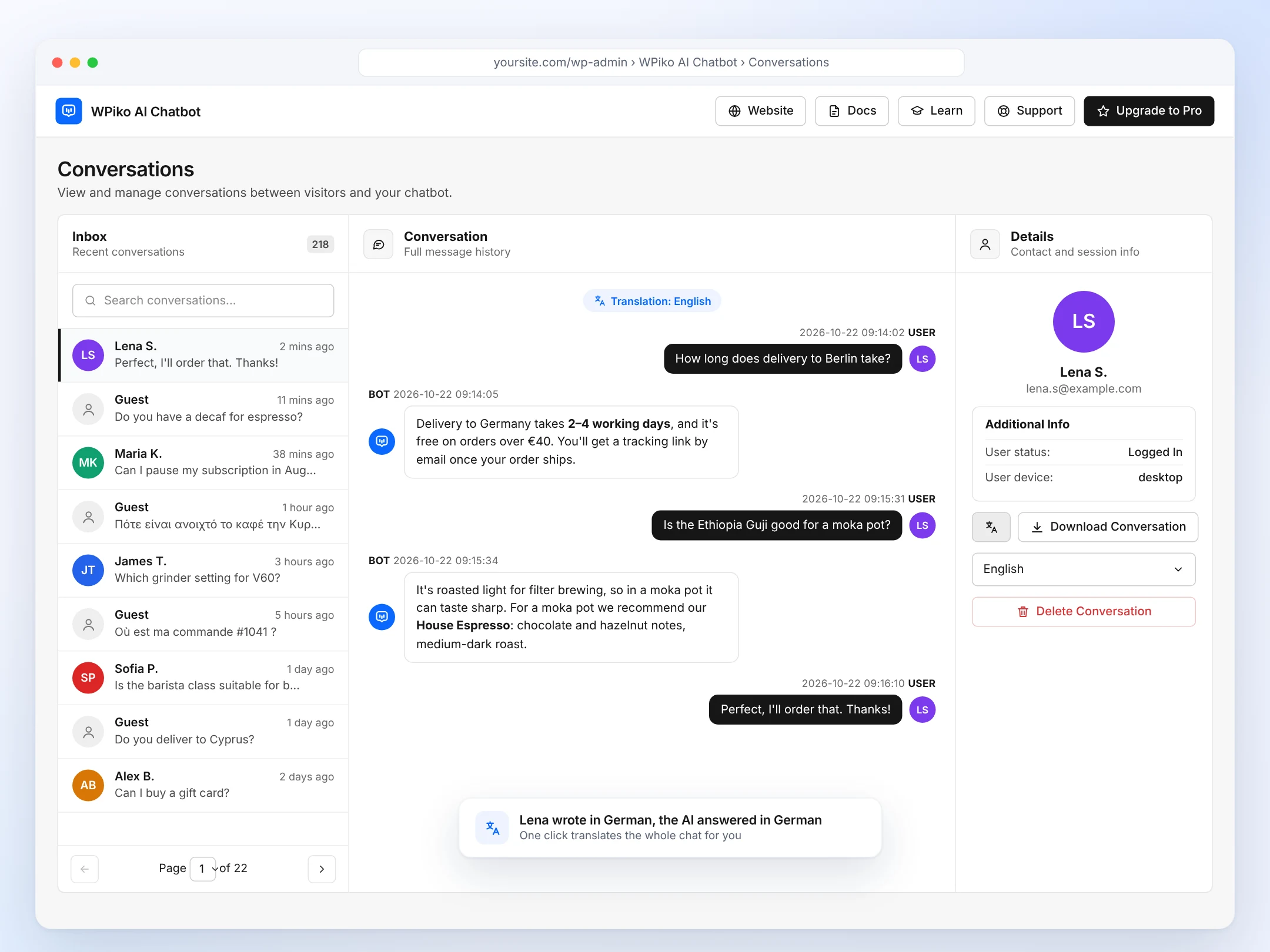Click translate icon in the German tip banner

tap(492, 828)
